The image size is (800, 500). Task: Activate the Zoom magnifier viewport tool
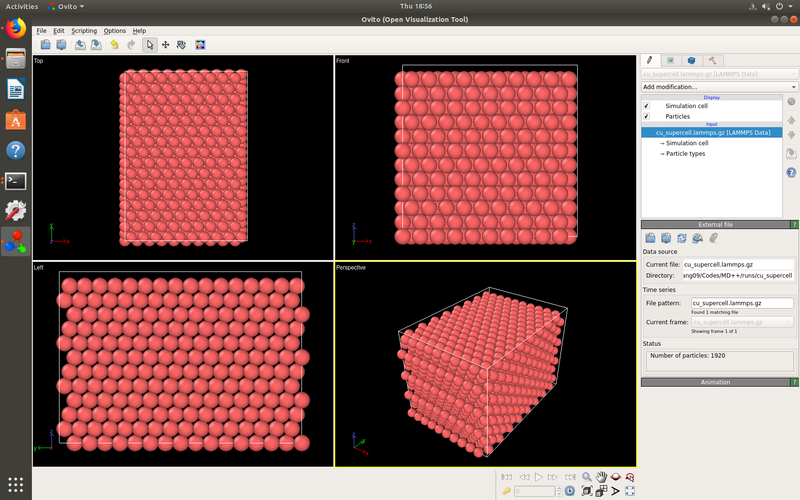coord(587,477)
